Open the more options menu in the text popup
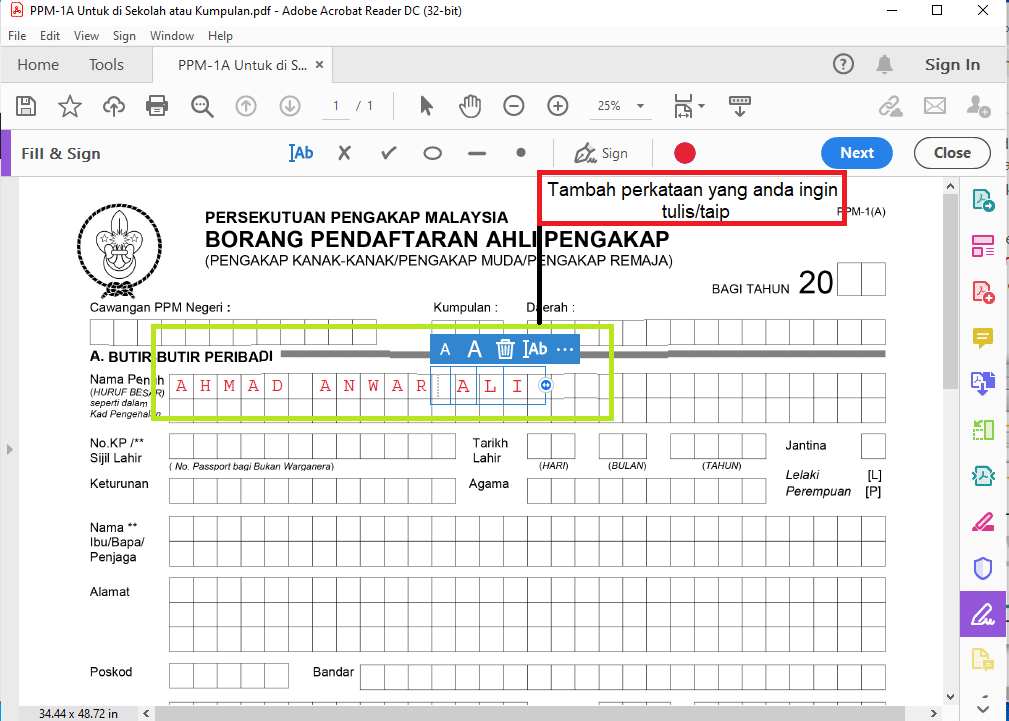 click(x=565, y=348)
